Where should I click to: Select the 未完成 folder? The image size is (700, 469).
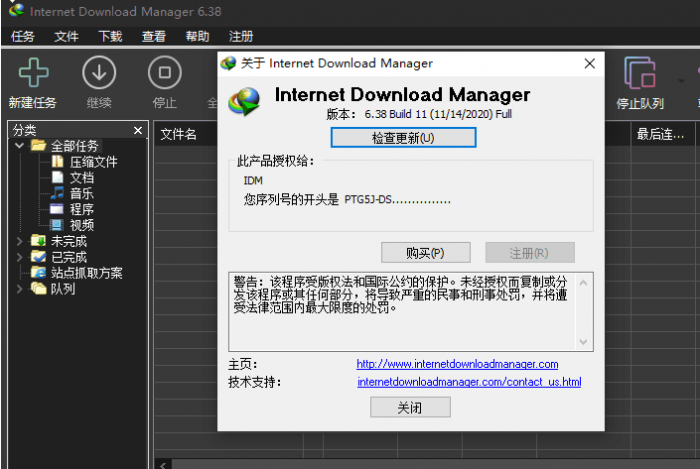click(69, 241)
